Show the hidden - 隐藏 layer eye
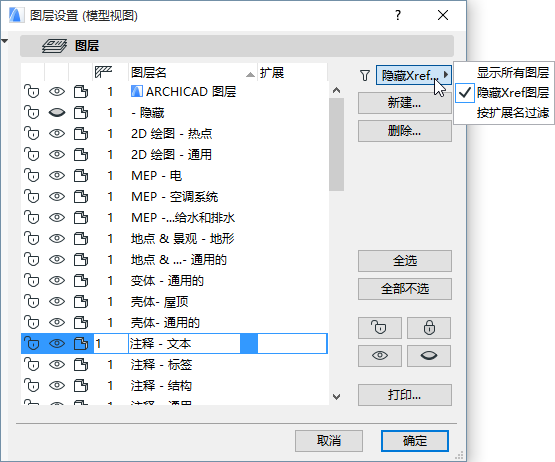 57,113
